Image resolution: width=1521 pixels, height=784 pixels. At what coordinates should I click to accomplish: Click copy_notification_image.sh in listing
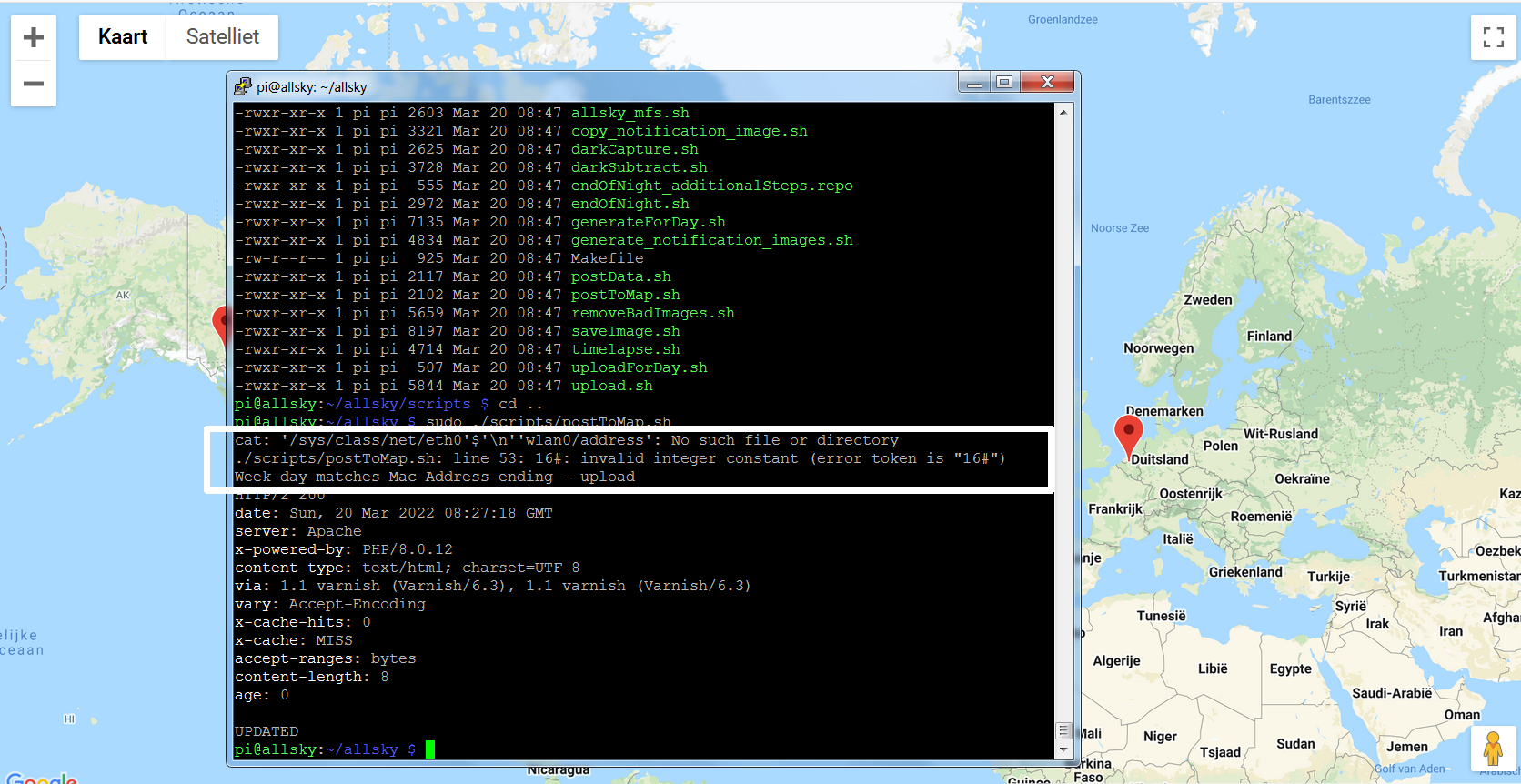[690, 131]
